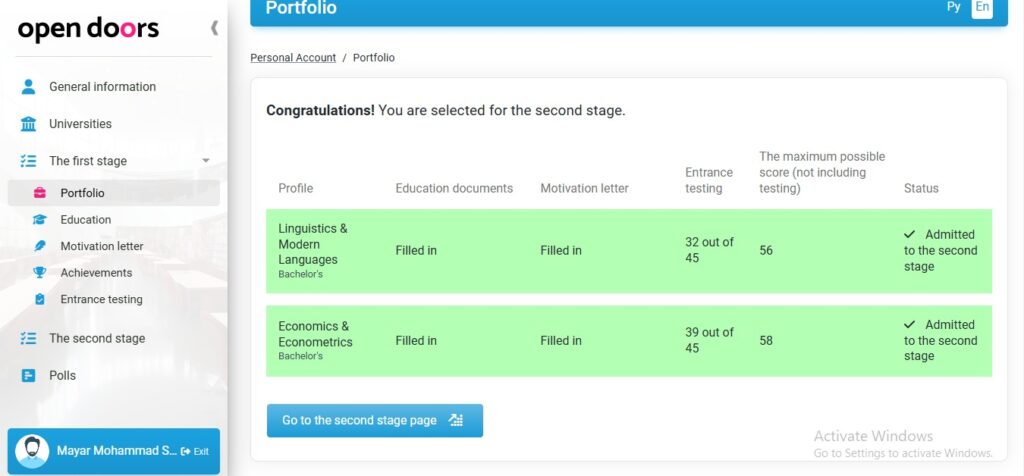Select the Linguistics & Modern Languages row
Screen dimensions: 1024x476
click(x=629, y=251)
